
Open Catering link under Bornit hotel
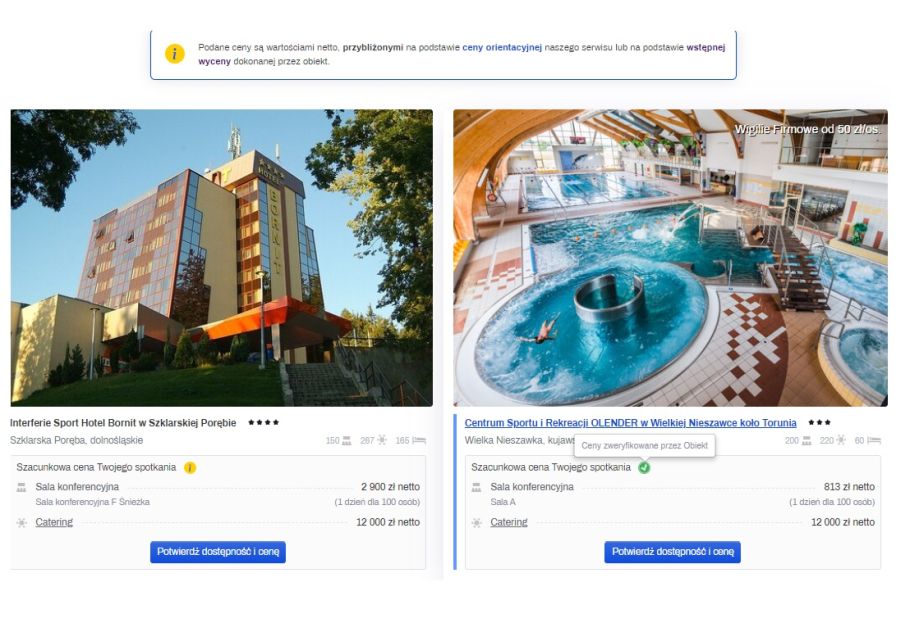pyautogui.click(x=54, y=522)
